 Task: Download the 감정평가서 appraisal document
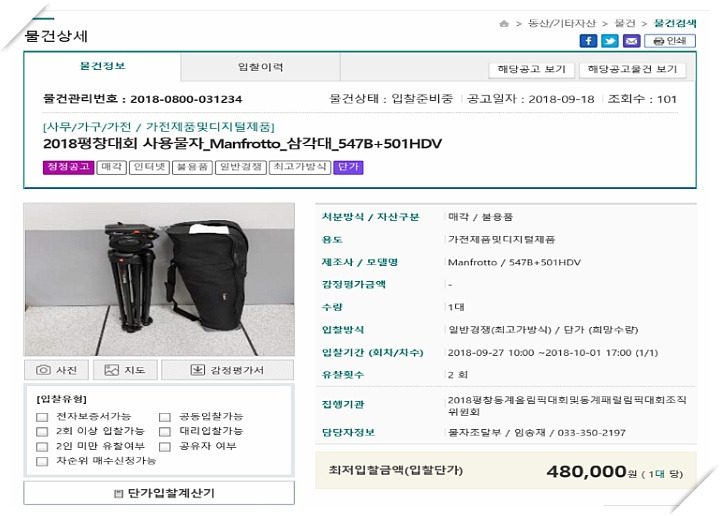(227, 370)
